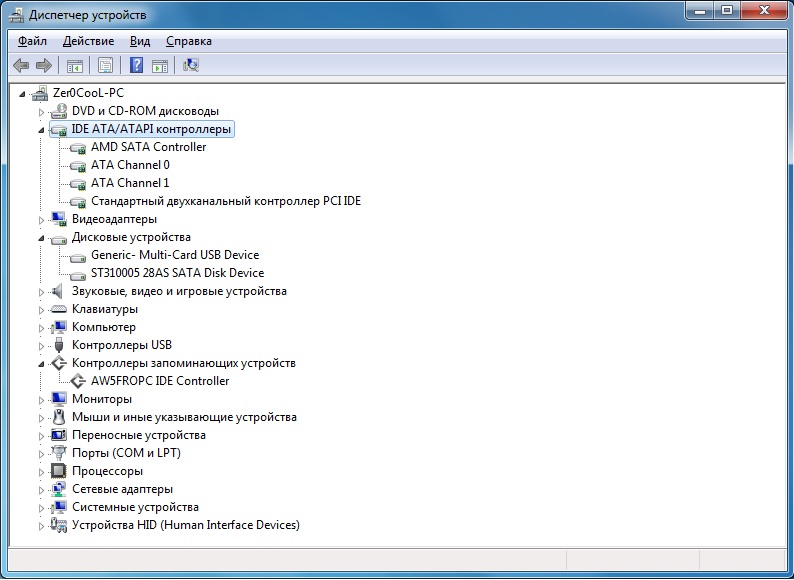
Task: Click the Диспетчер устройств title bar icon
Action: (x=16, y=15)
